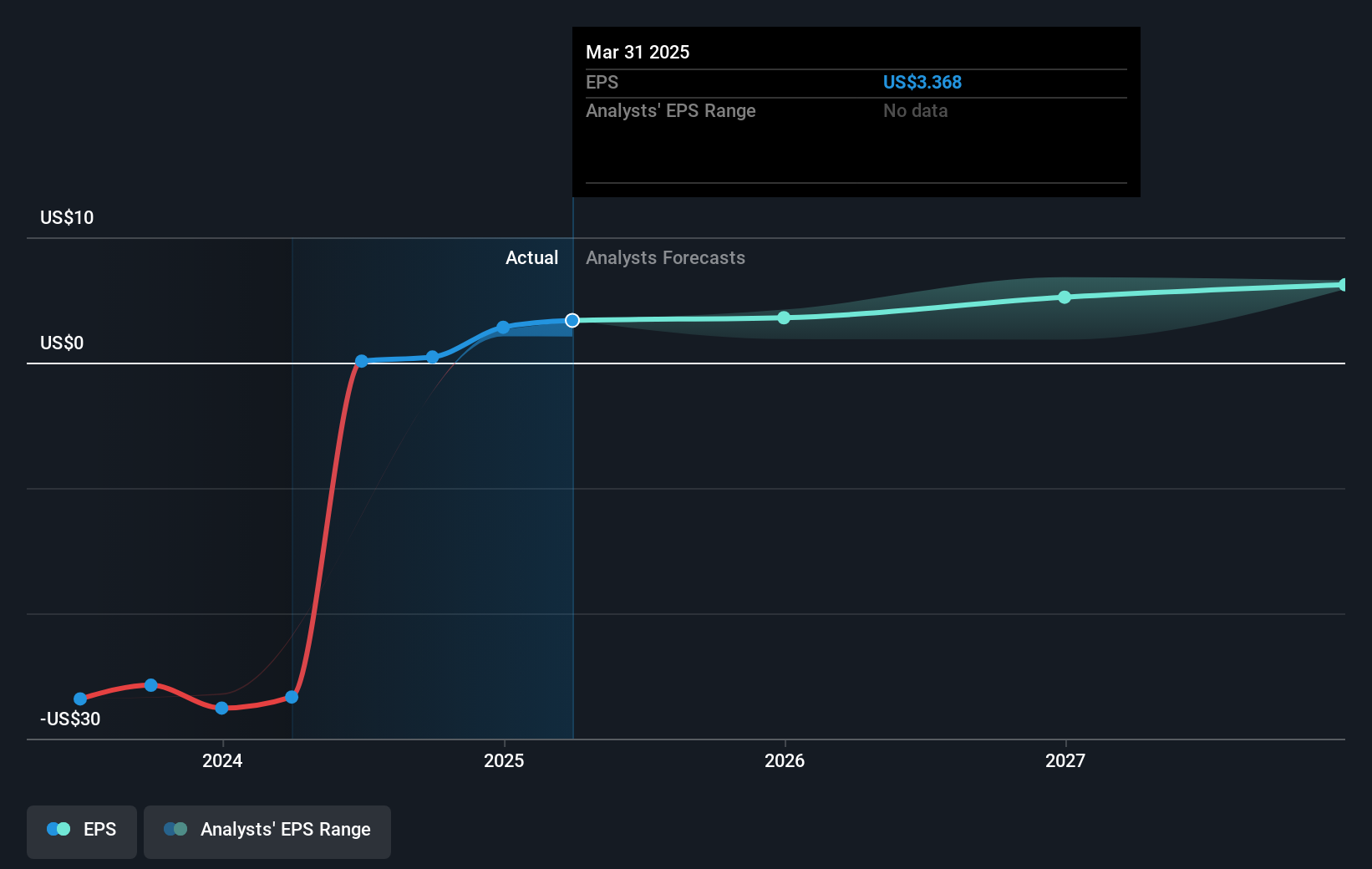Screen dimensions: 1372x869
Task: Click the '2027' x-axis label
Action: click(x=1065, y=761)
